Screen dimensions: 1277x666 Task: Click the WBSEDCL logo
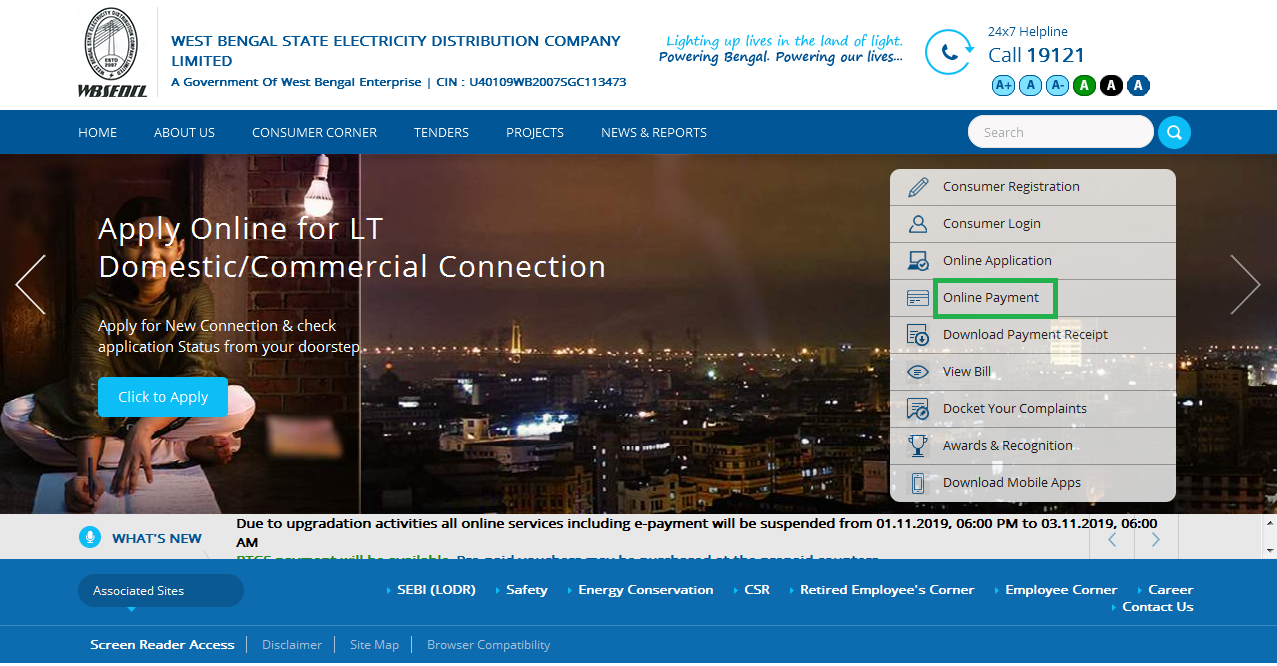(x=112, y=51)
